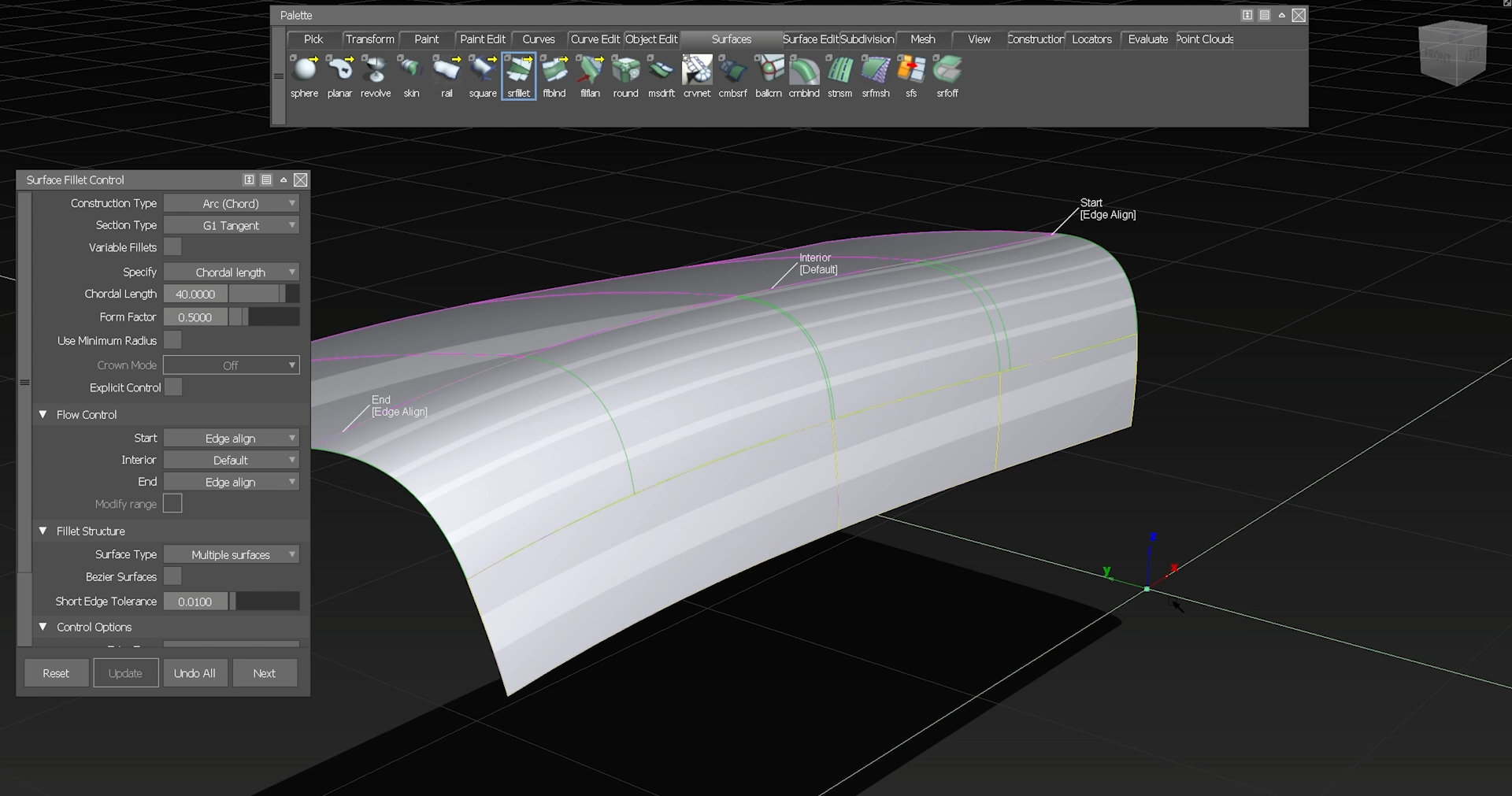
Task: Select the srfoff surface offset tool
Action: 947,71
